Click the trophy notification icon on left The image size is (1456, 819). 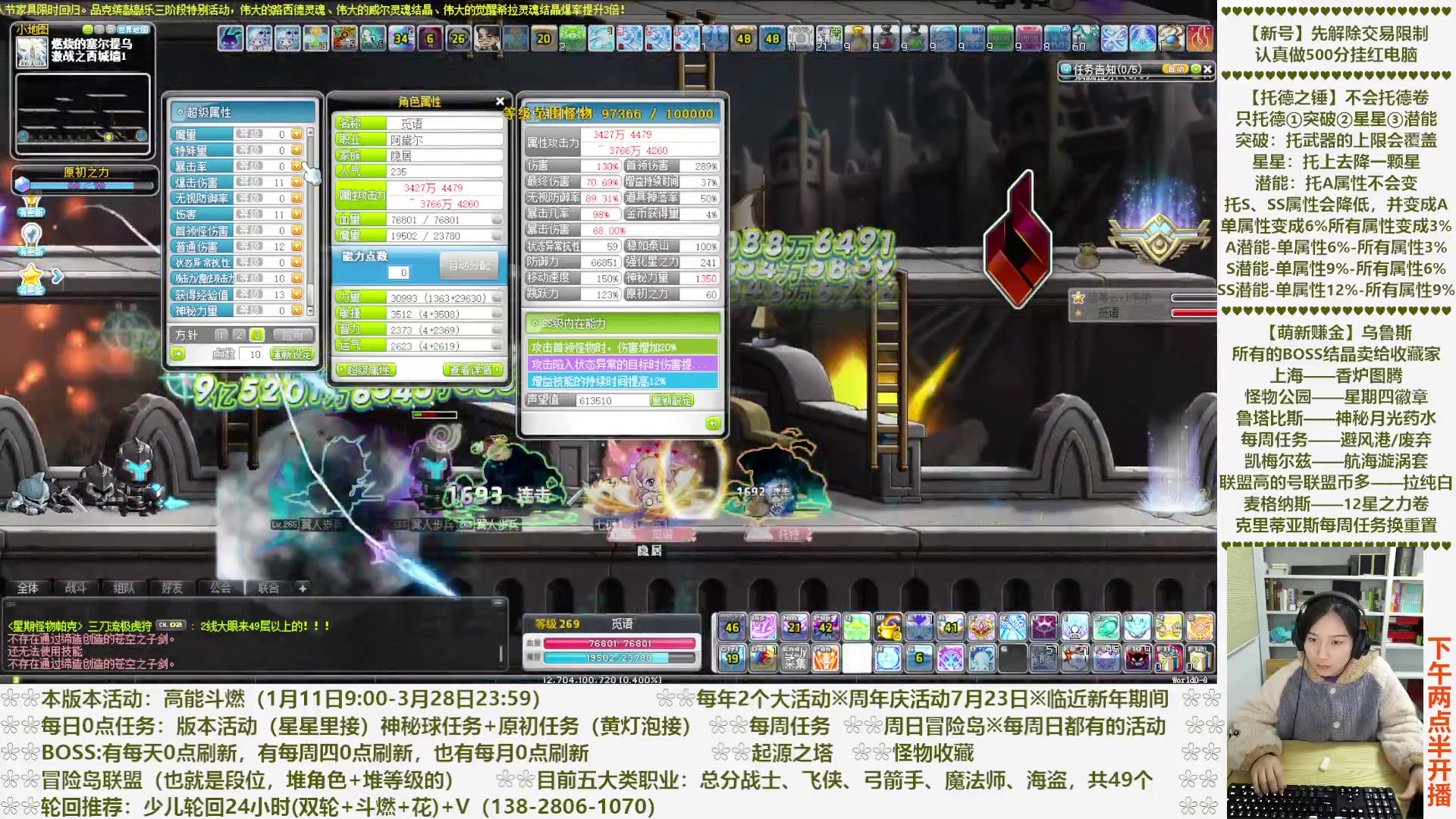pos(31,206)
